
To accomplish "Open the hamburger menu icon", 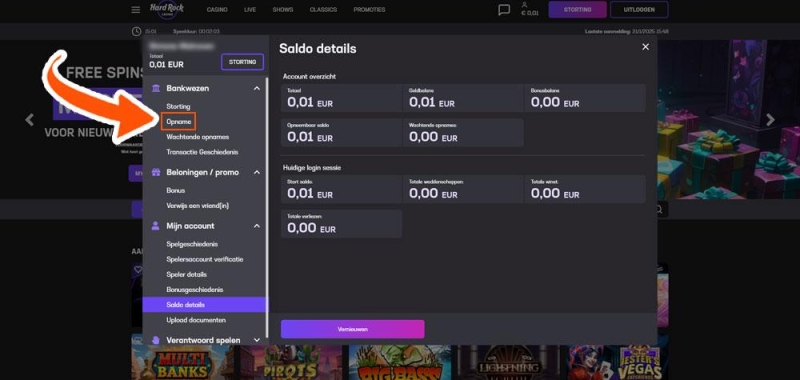I will (x=135, y=10).
